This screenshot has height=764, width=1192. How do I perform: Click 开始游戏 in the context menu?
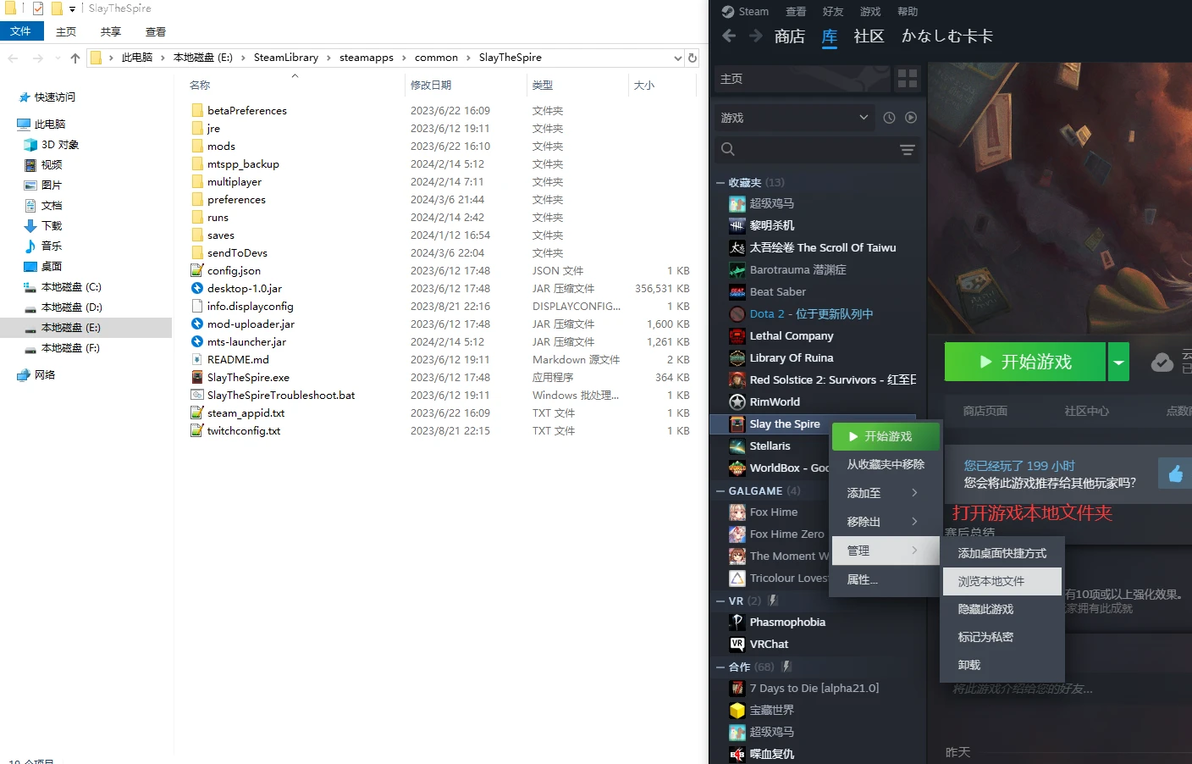coord(886,436)
